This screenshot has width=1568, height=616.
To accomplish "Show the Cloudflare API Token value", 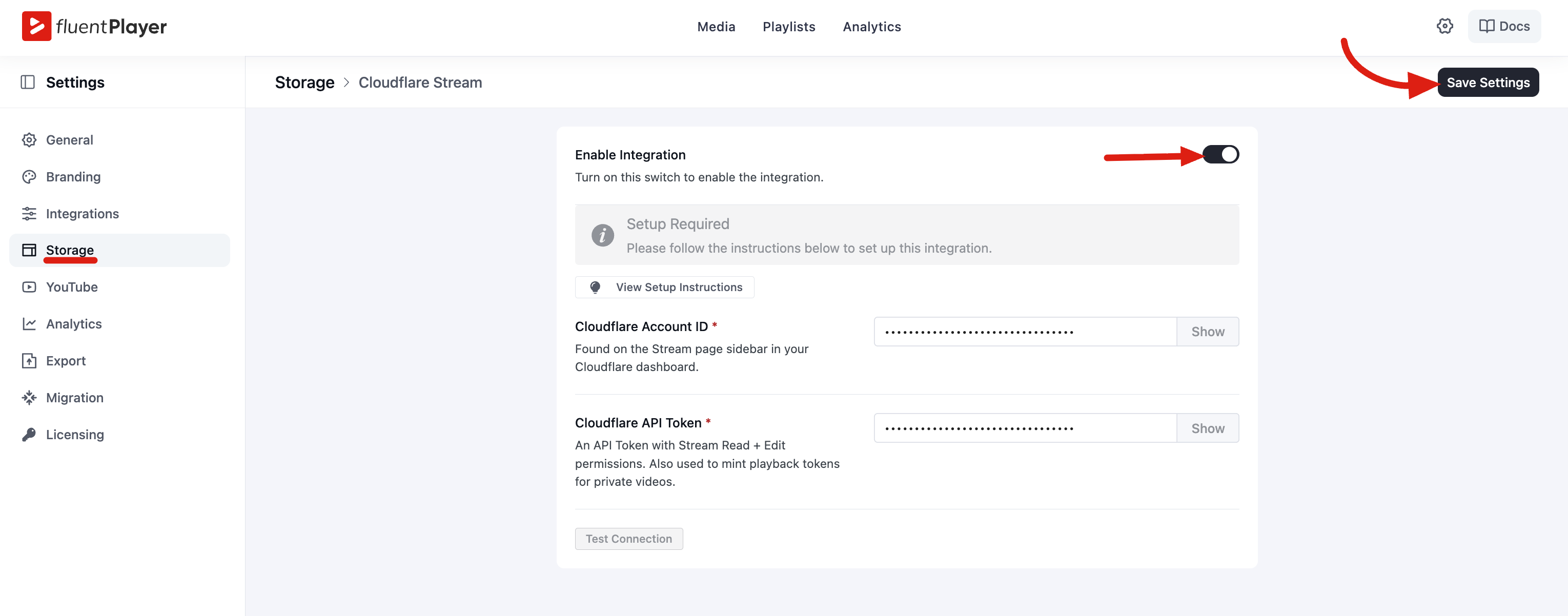I will click(1207, 428).
